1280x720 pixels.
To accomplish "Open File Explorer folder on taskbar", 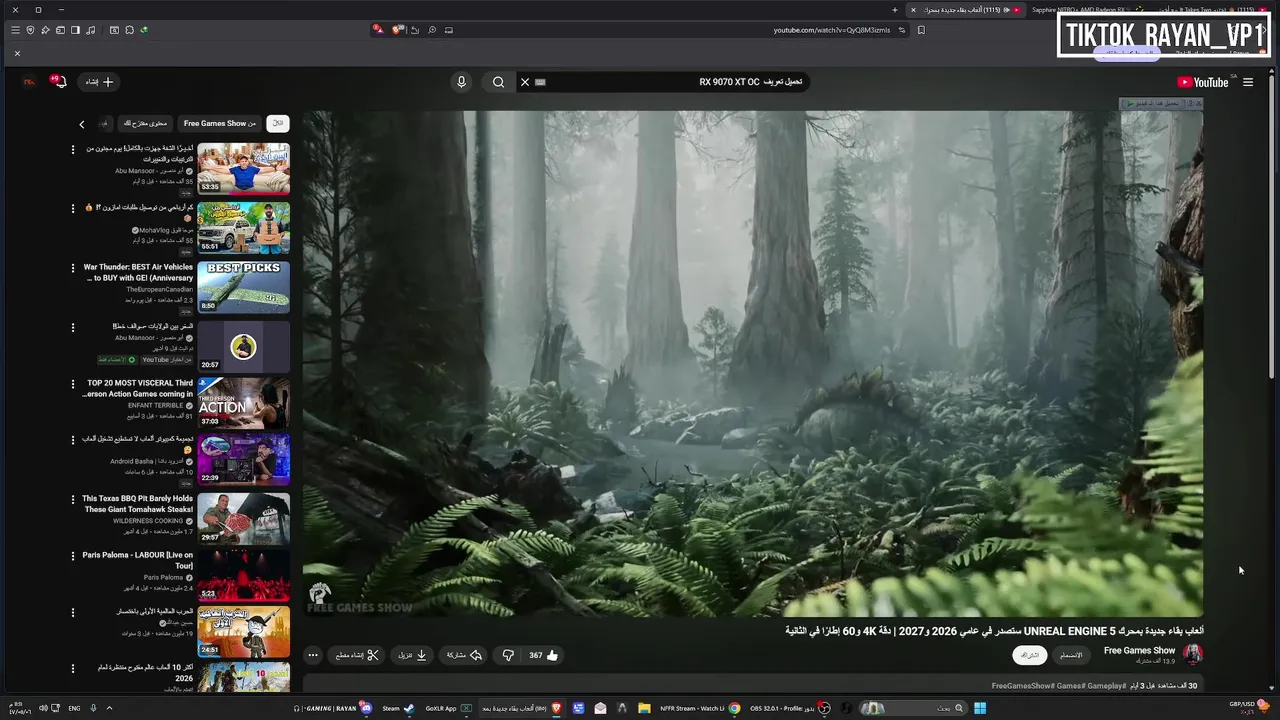I will click(644, 708).
